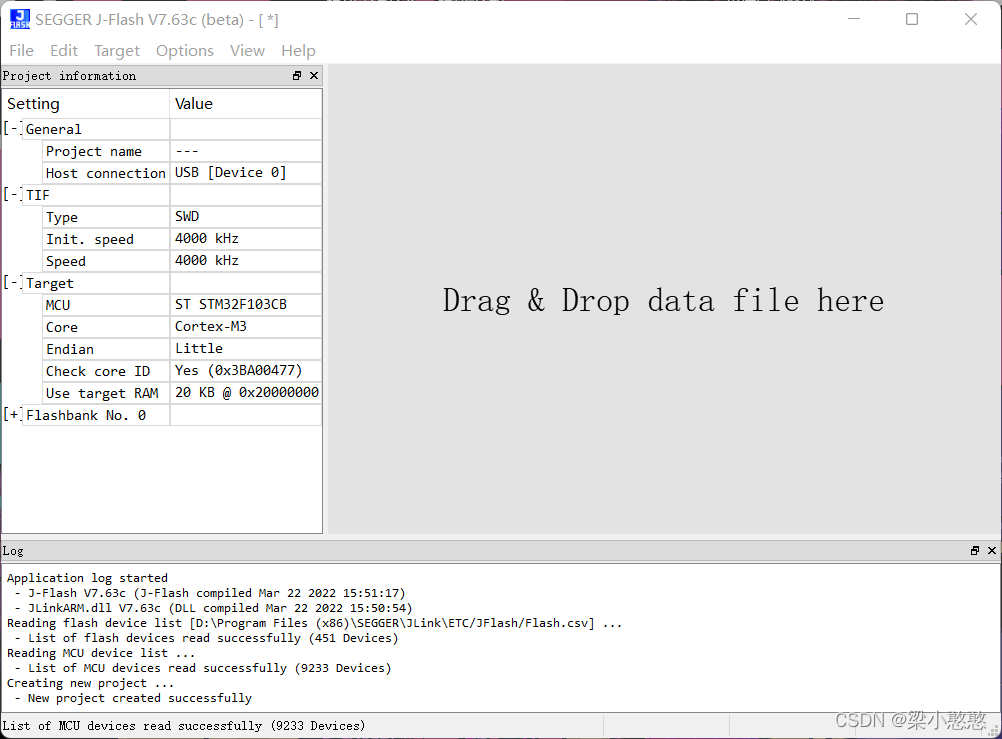Click the Setting column header
The width and height of the screenshot is (1002, 739).
point(86,104)
